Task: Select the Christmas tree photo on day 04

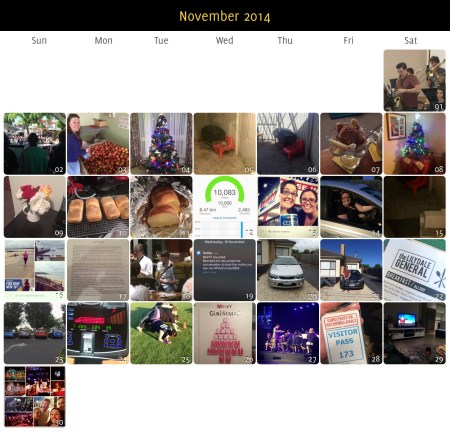Action: 161,144
